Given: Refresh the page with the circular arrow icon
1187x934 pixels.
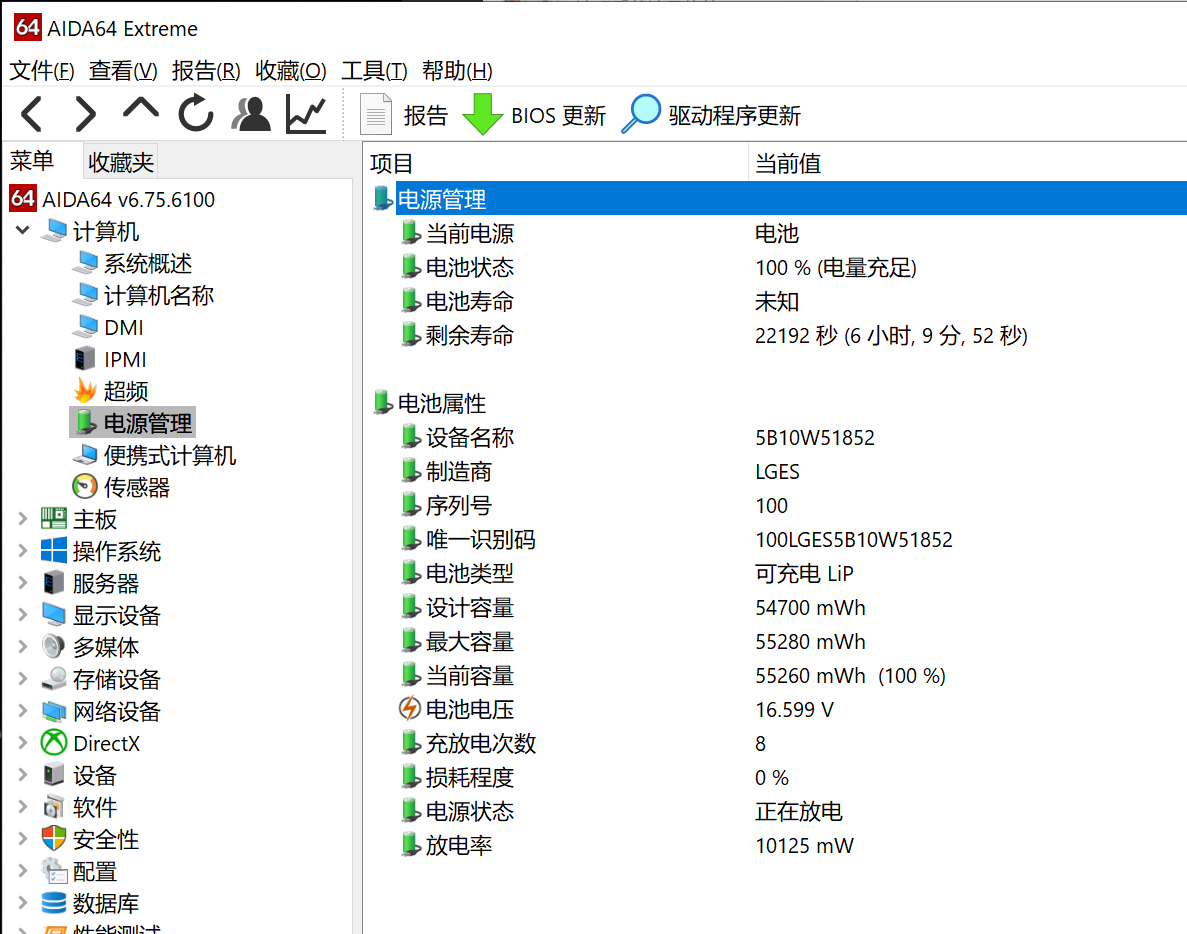Looking at the screenshot, I should [x=196, y=114].
